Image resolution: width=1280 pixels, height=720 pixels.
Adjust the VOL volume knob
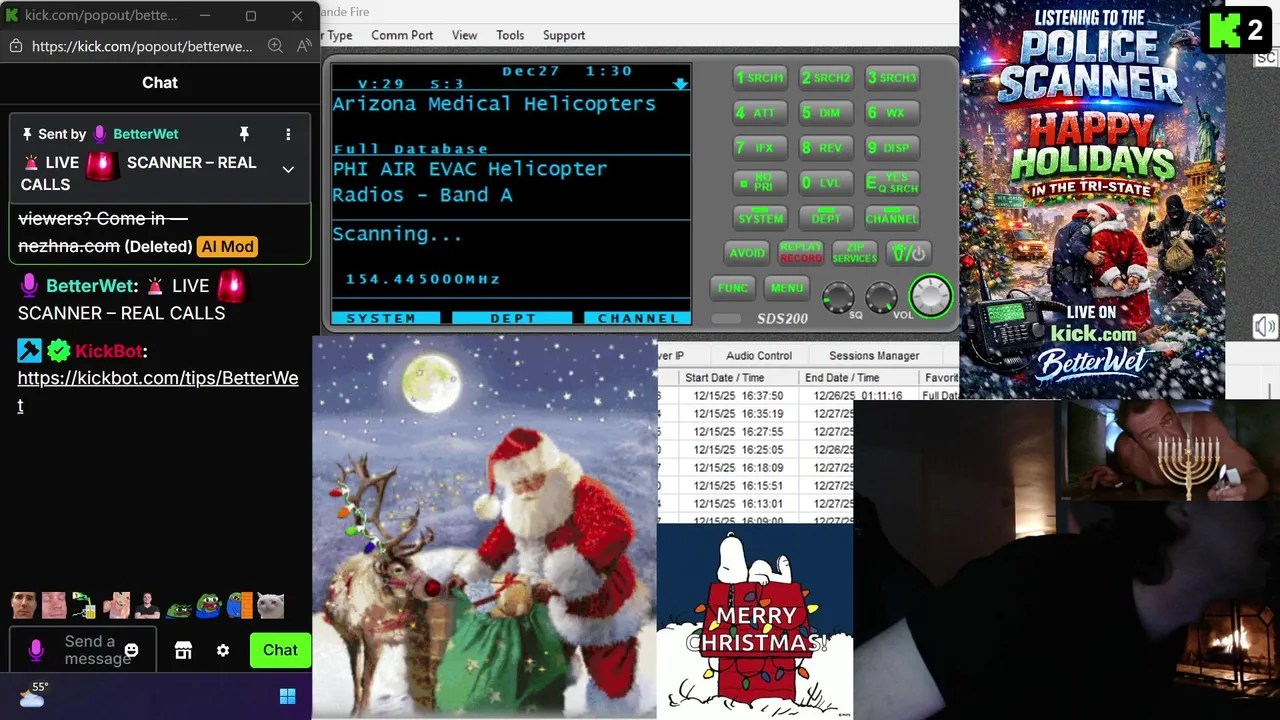coord(881,297)
